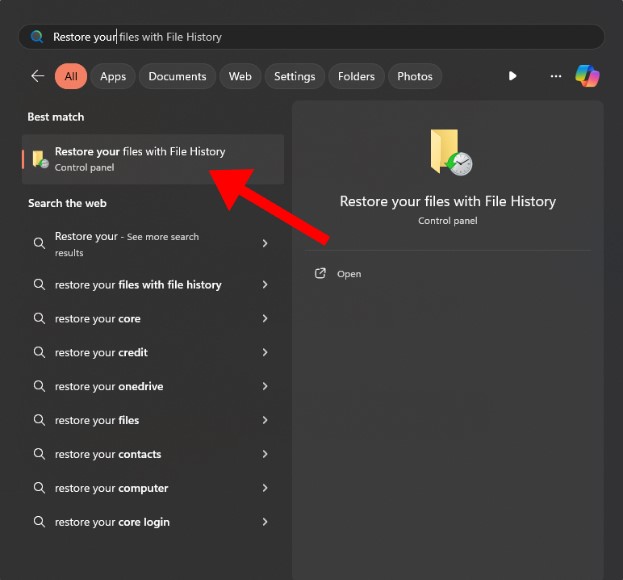Click magnifier icon beside restore your core login
Viewport: 623px width, 580px height.
[x=39, y=521]
